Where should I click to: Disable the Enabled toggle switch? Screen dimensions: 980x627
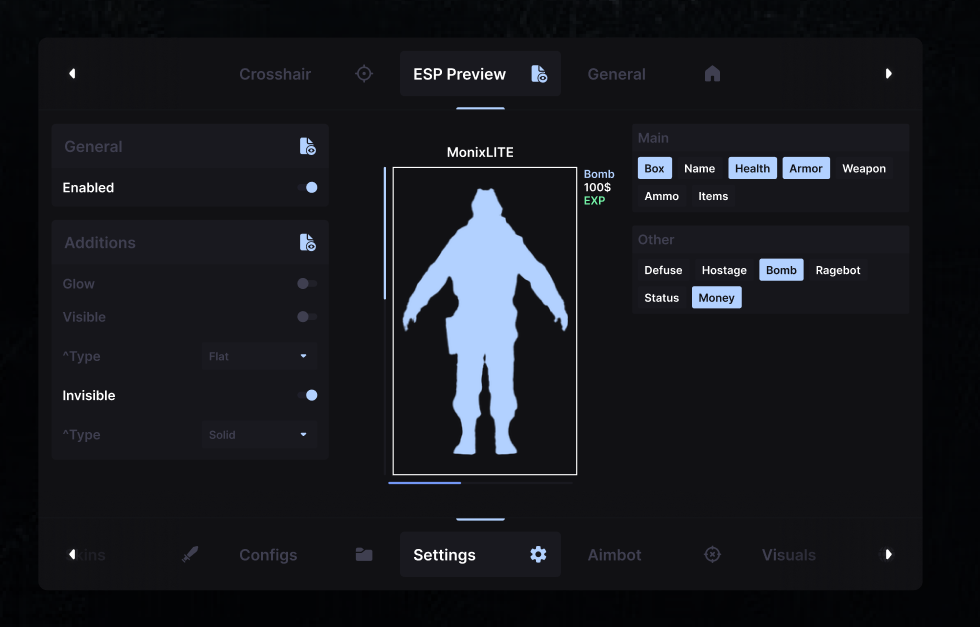coord(307,188)
